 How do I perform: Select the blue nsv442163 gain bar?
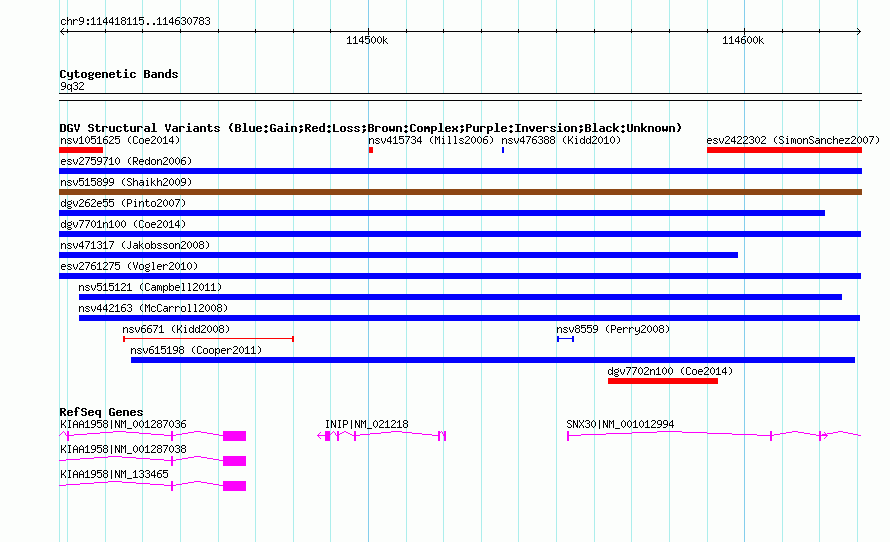469,318
